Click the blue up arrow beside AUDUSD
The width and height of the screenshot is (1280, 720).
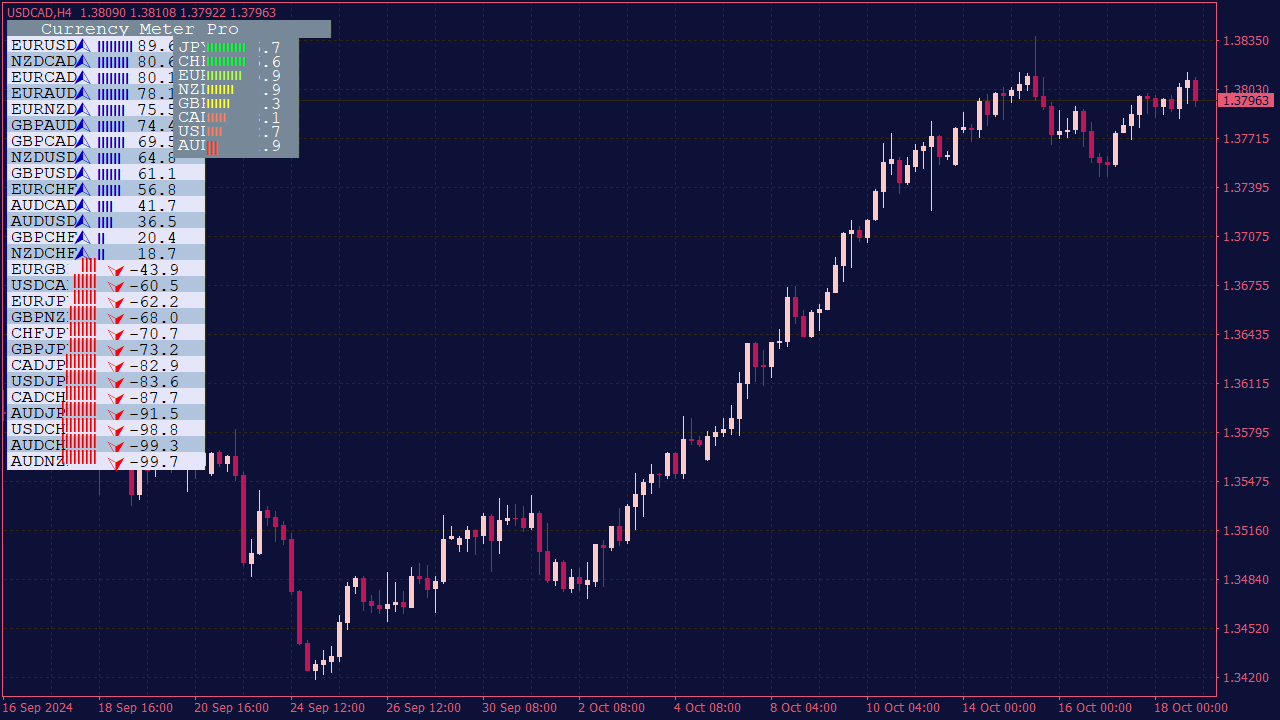(84, 222)
